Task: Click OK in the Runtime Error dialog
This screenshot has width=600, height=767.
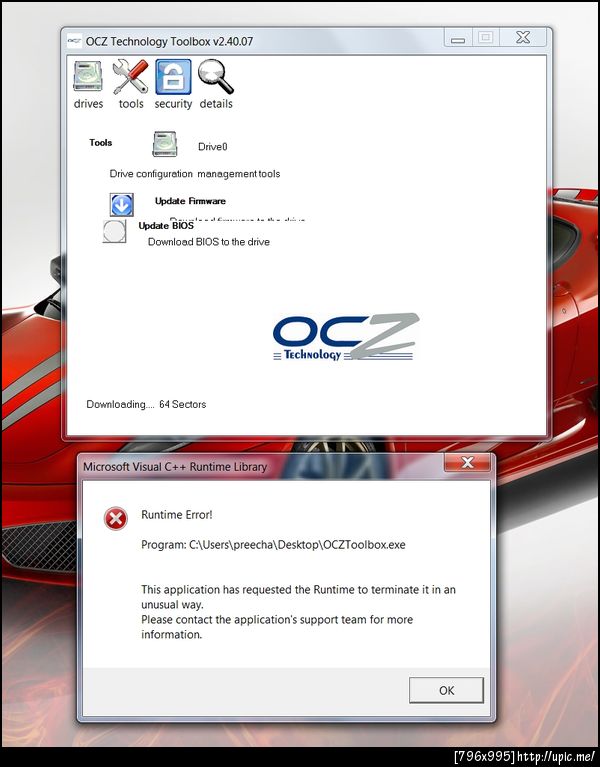Action: [x=446, y=690]
